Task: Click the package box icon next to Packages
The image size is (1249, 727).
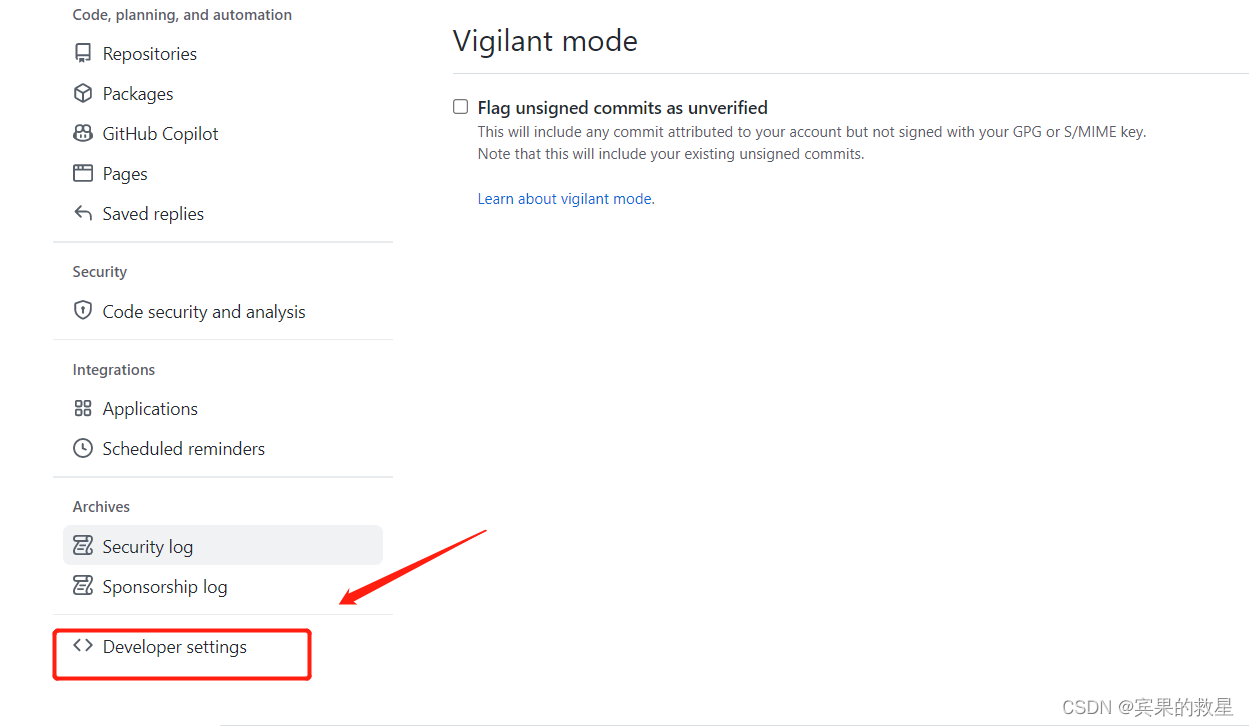Action: tap(82, 93)
